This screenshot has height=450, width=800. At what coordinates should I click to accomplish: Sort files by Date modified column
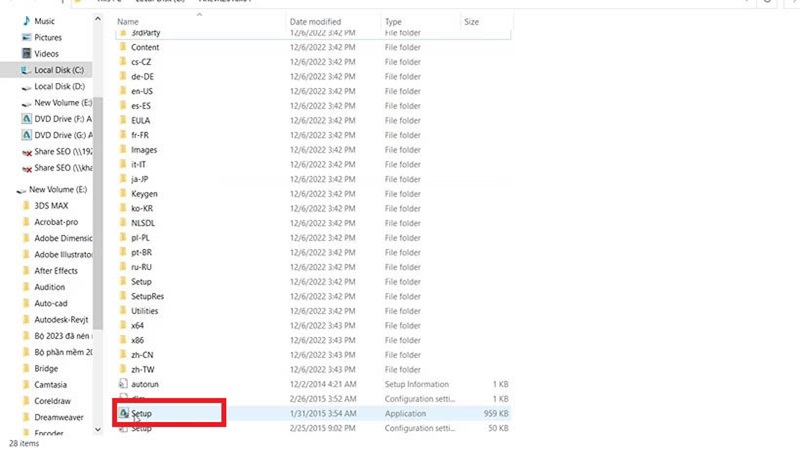316,21
